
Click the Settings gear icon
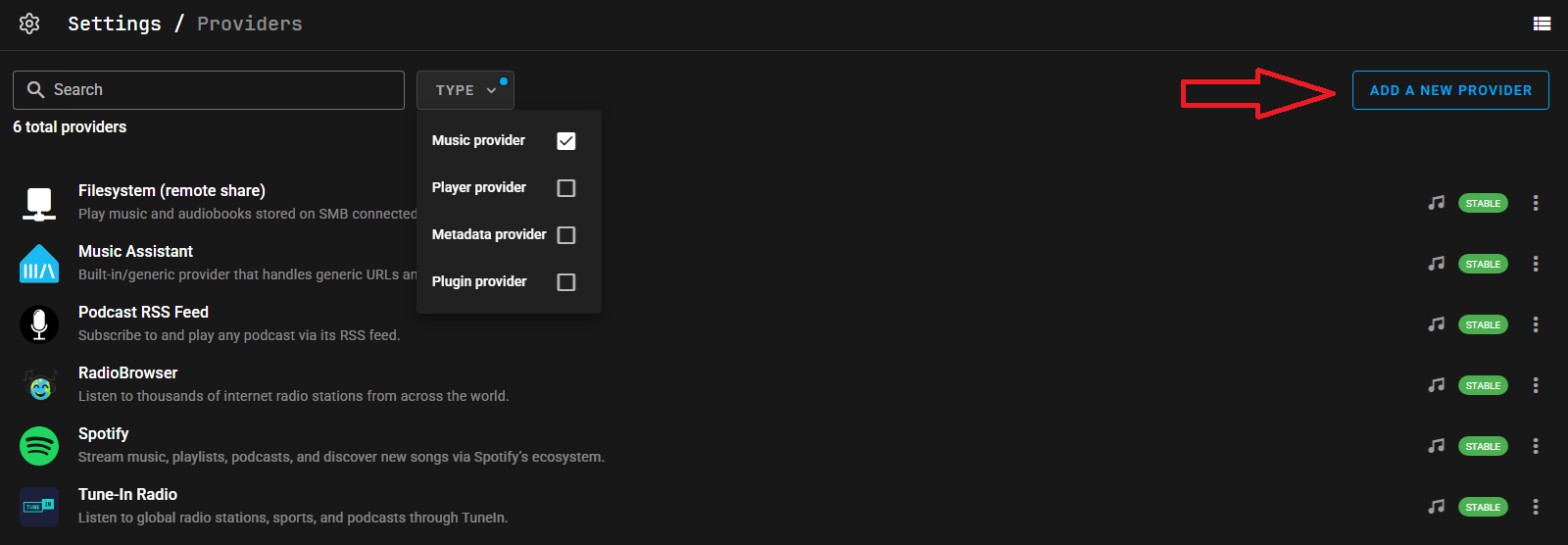(29, 24)
